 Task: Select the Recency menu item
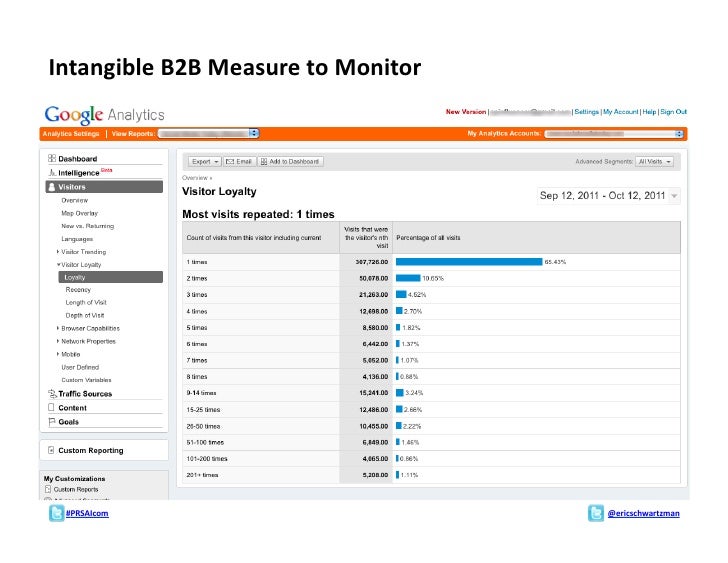78,290
